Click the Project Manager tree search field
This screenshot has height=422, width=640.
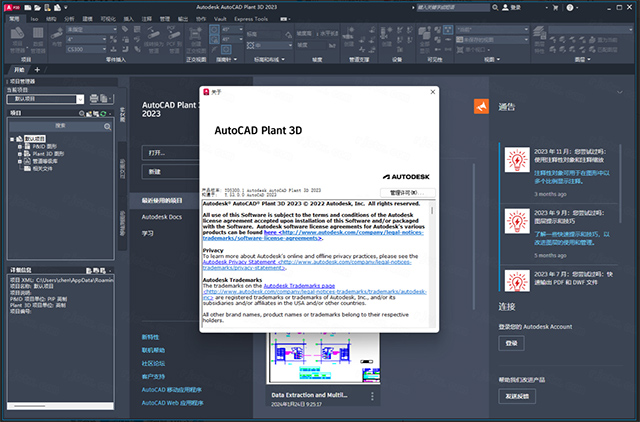[x=60, y=126]
